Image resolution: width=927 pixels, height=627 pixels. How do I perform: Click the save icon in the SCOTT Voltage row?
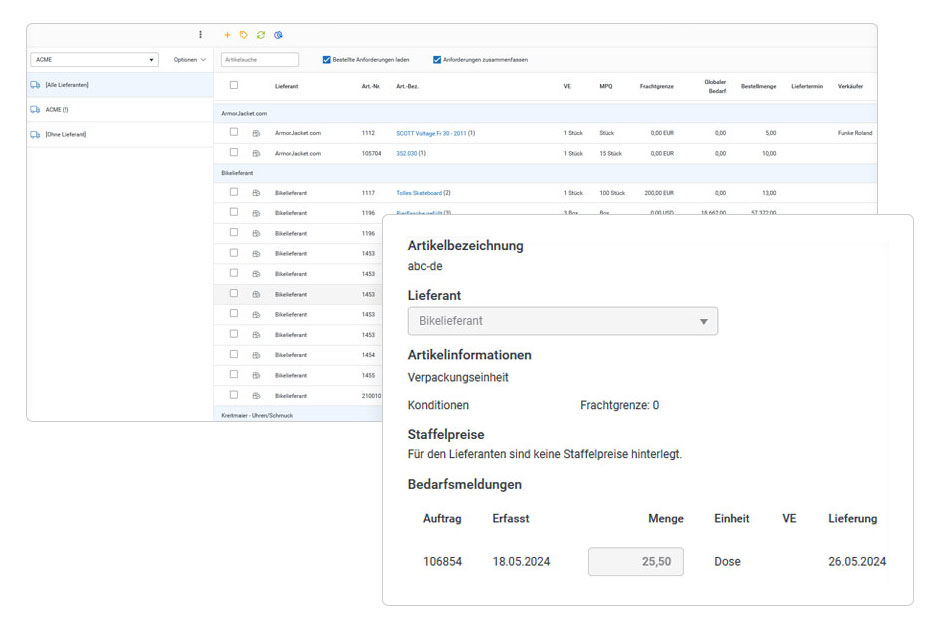click(256, 133)
